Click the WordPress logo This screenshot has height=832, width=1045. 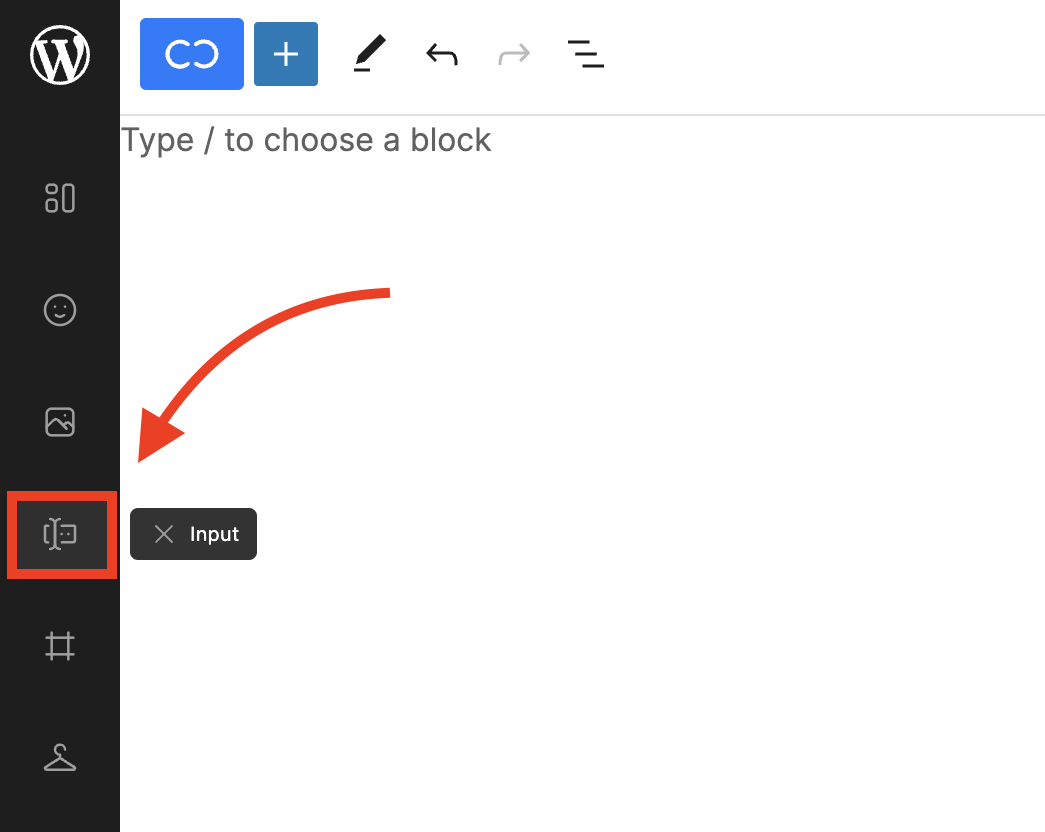[60, 55]
